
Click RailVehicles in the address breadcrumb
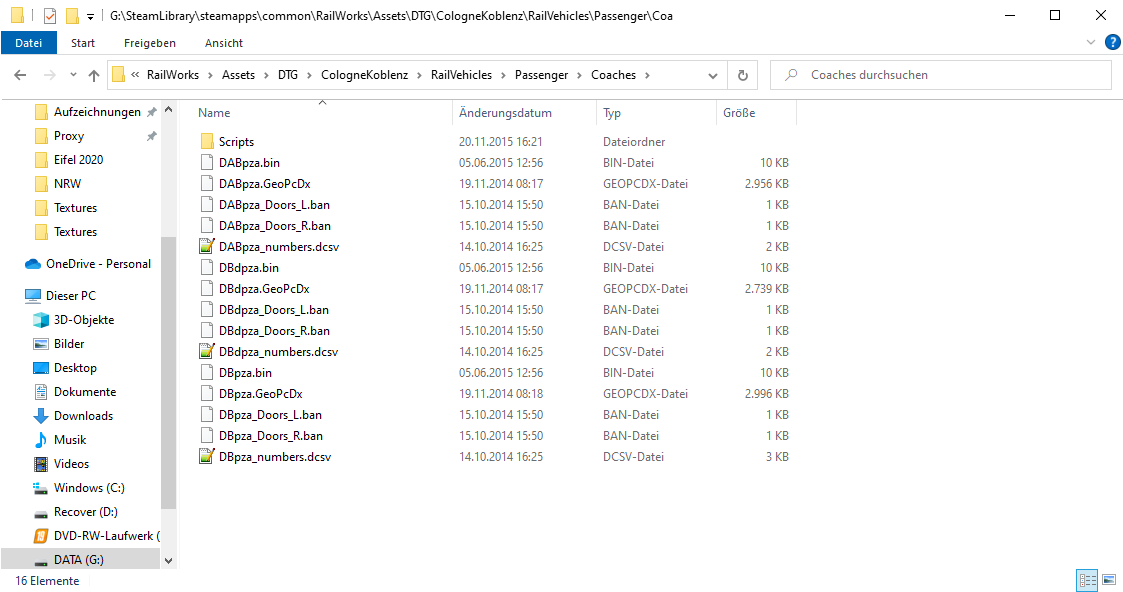pos(461,74)
